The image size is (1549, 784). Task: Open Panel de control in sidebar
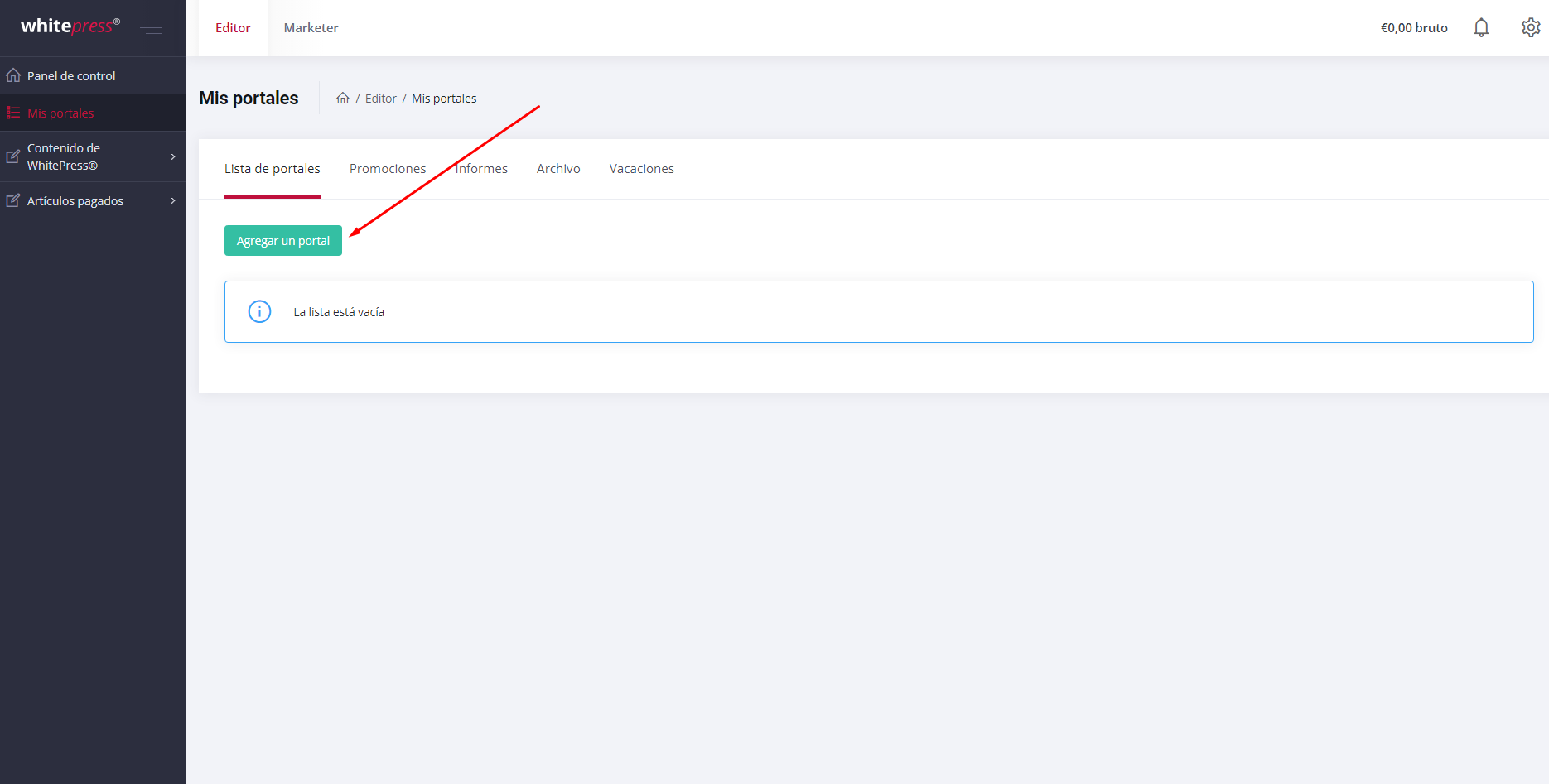tap(93, 75)
